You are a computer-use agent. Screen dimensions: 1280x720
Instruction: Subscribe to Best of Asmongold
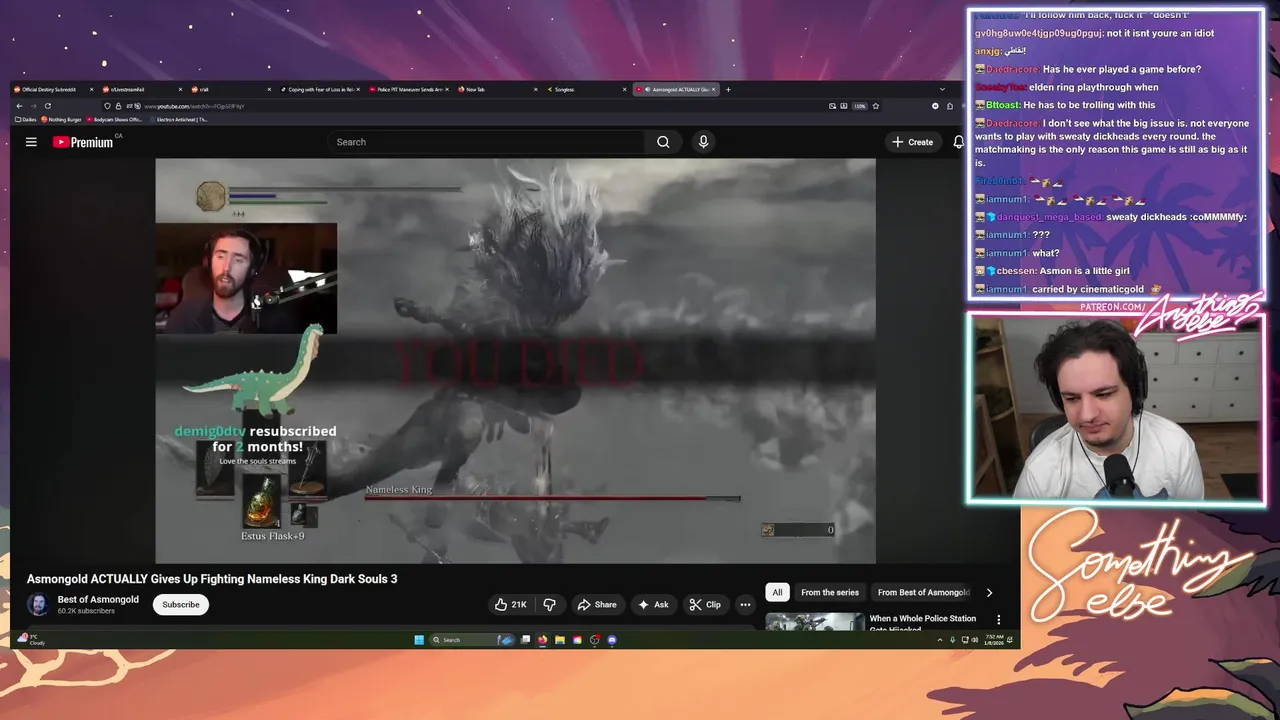(181, 604)
